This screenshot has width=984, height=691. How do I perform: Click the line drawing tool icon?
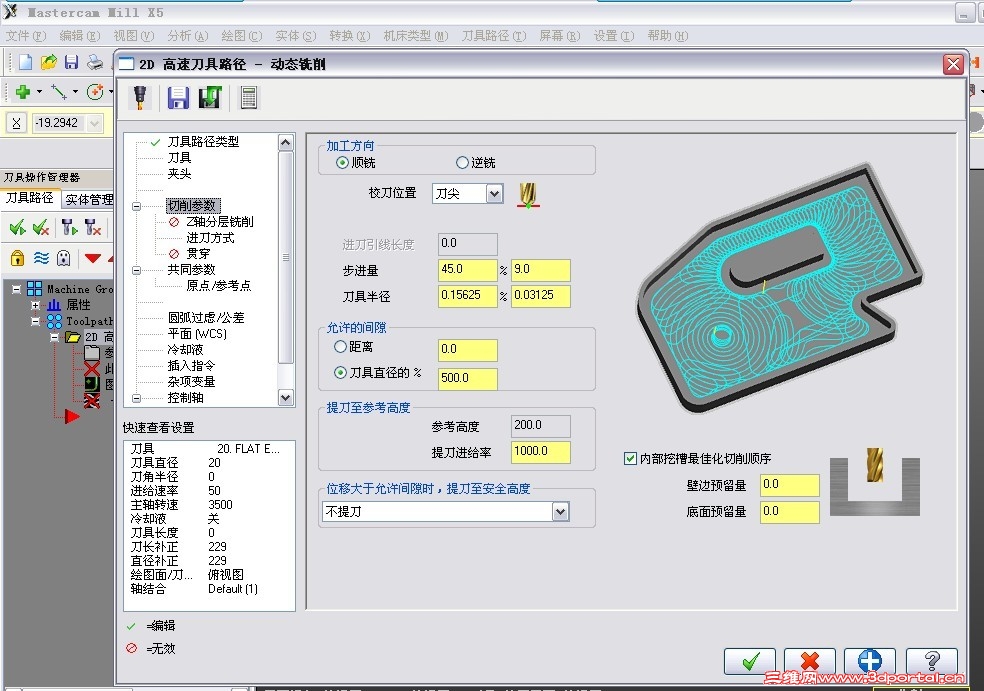[59, 92]
